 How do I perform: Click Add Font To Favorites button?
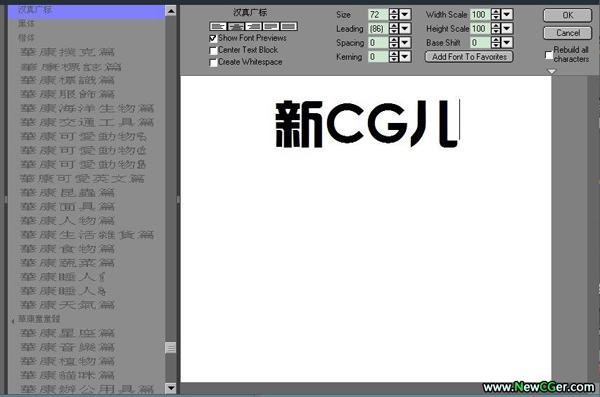(x=469, y=57)
